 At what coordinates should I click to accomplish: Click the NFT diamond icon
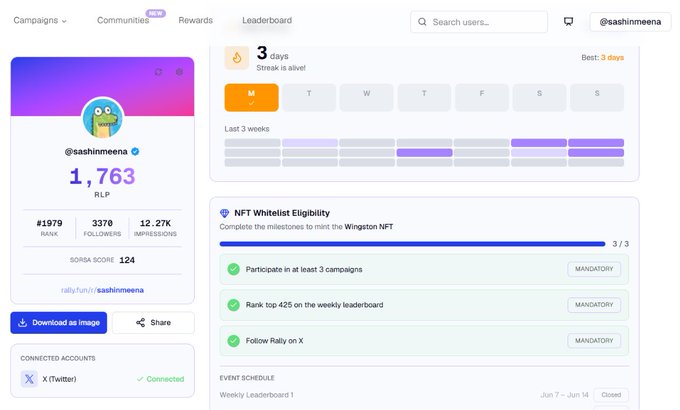coord(224,213)
